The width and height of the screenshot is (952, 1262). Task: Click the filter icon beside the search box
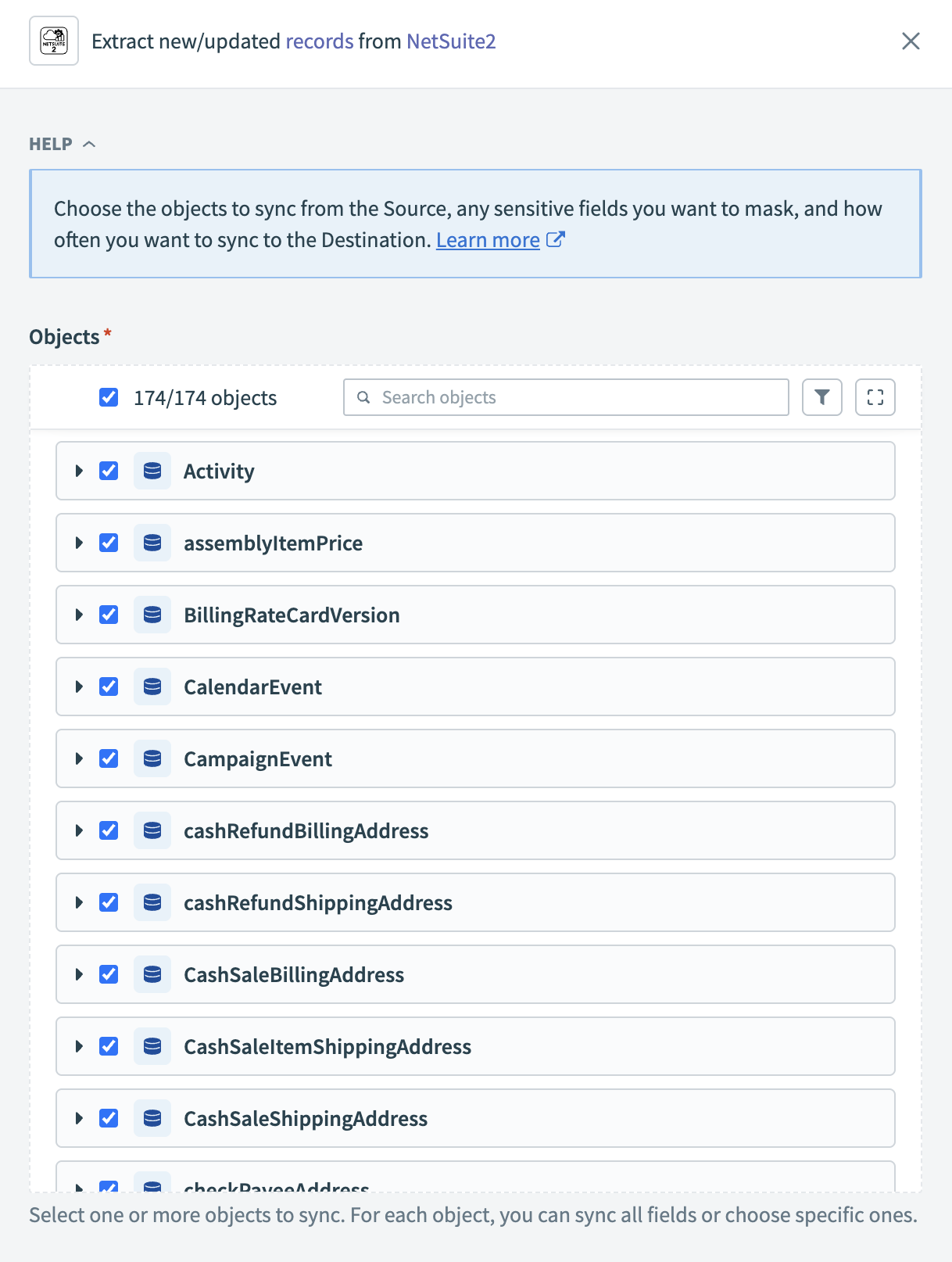(x=821, y=397)
